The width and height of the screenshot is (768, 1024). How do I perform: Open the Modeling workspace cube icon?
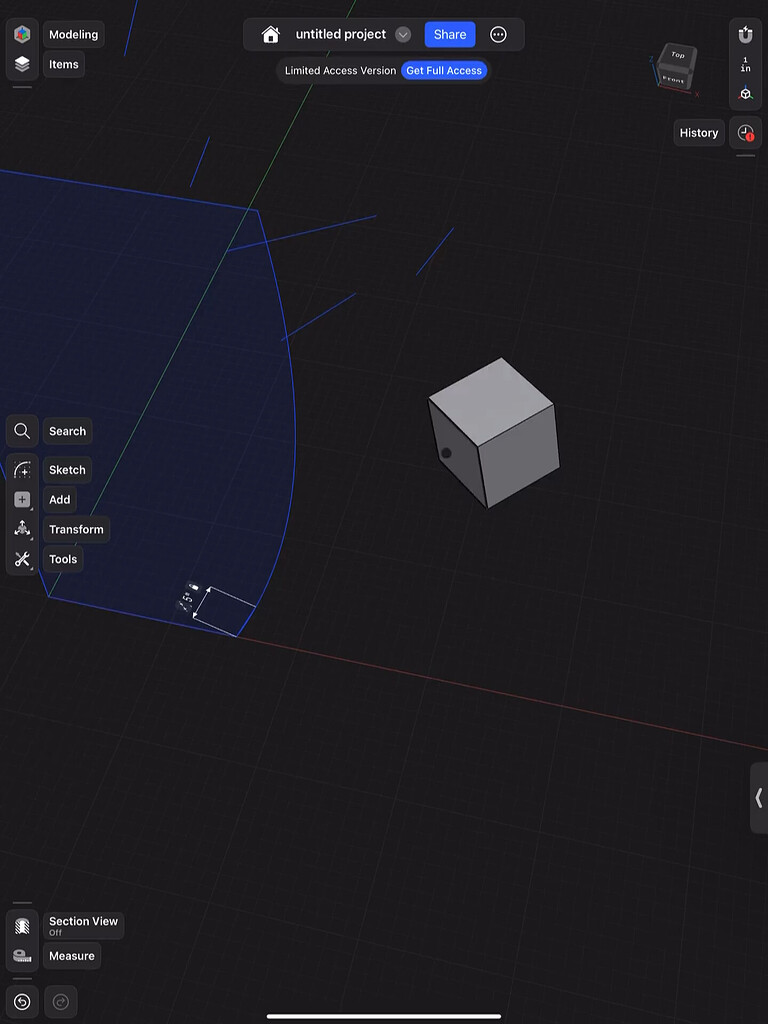coord(22,34)
